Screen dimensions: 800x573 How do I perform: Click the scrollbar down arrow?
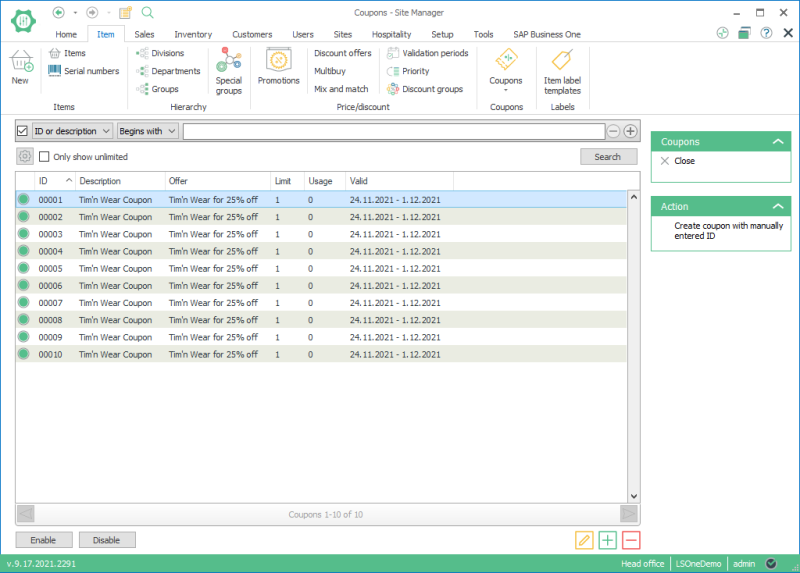(634, 496)
